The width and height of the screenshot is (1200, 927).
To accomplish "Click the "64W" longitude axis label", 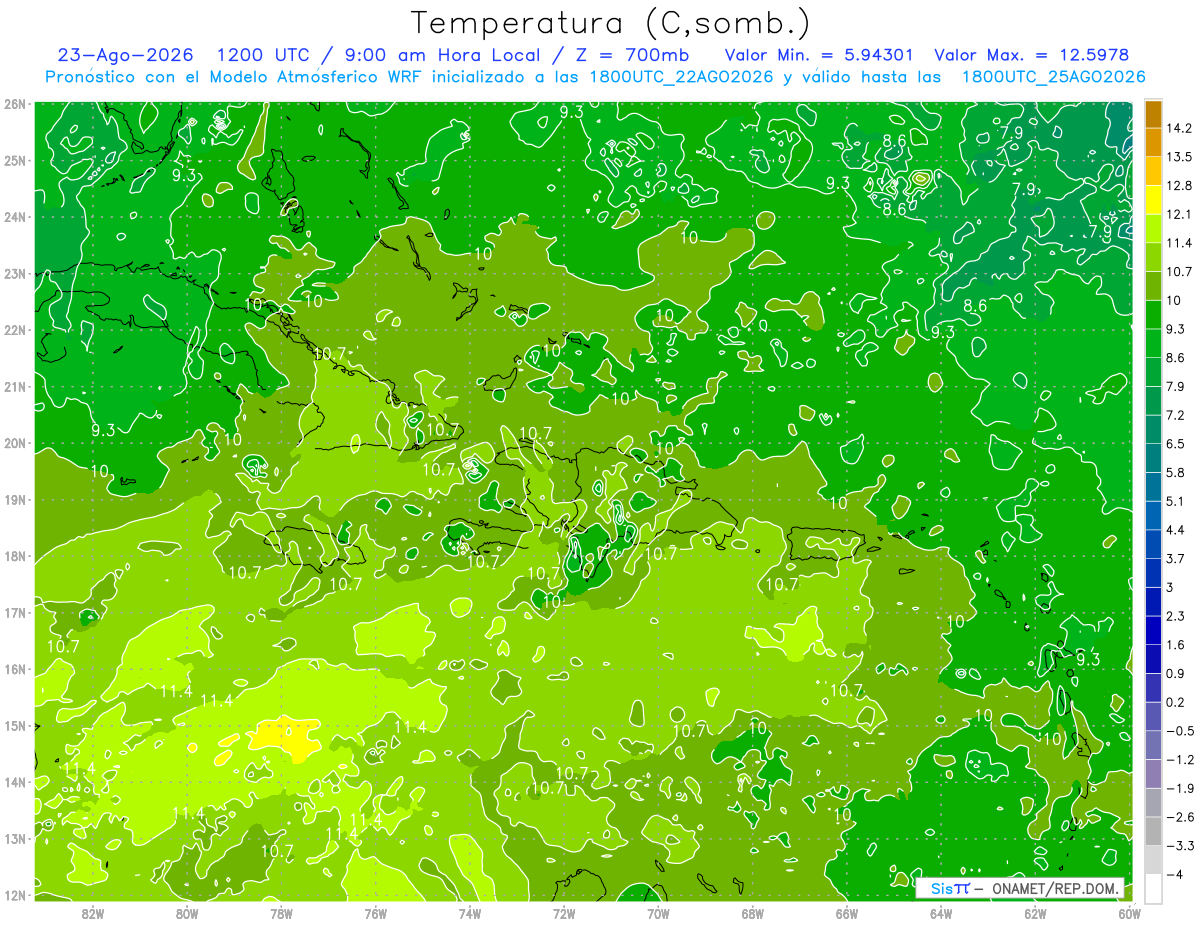I will click(x=941, y=913).
